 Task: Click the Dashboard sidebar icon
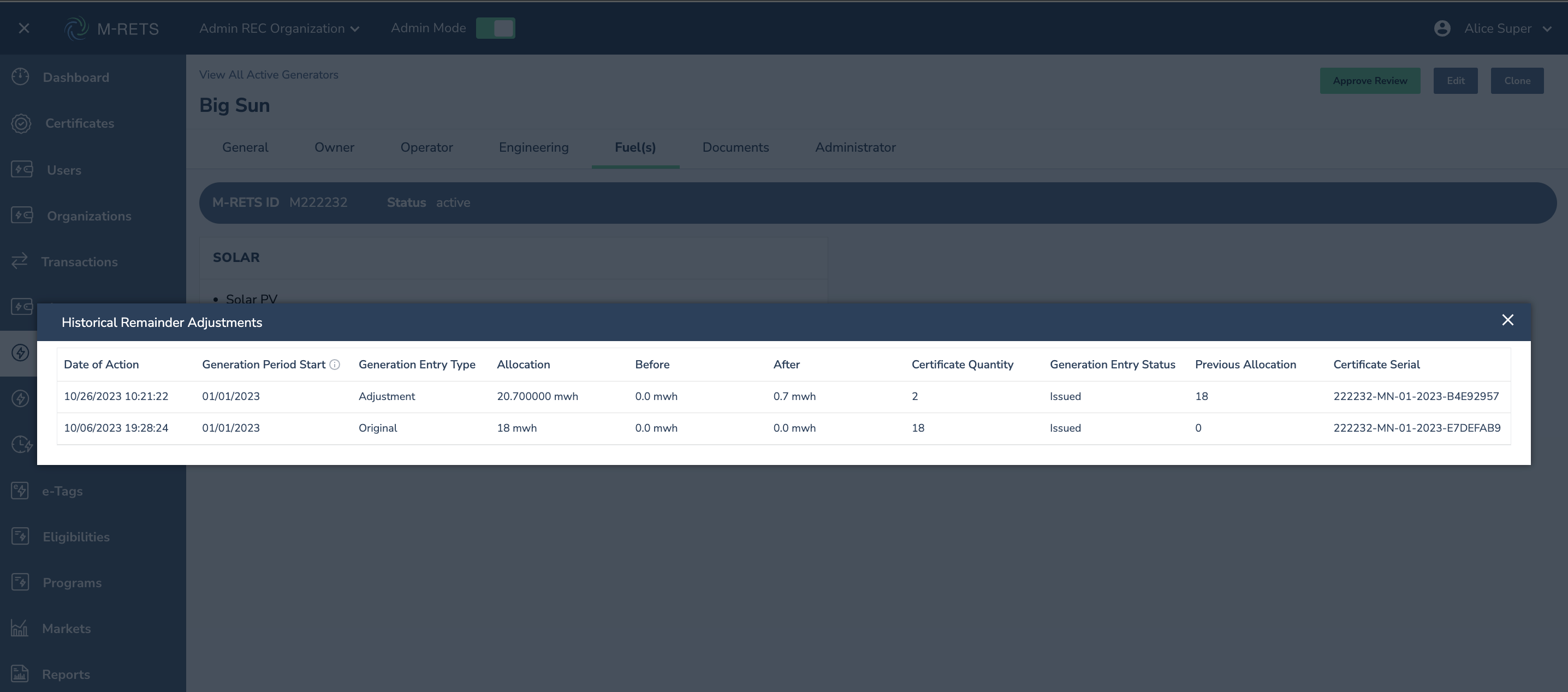[x=20, y=77]
